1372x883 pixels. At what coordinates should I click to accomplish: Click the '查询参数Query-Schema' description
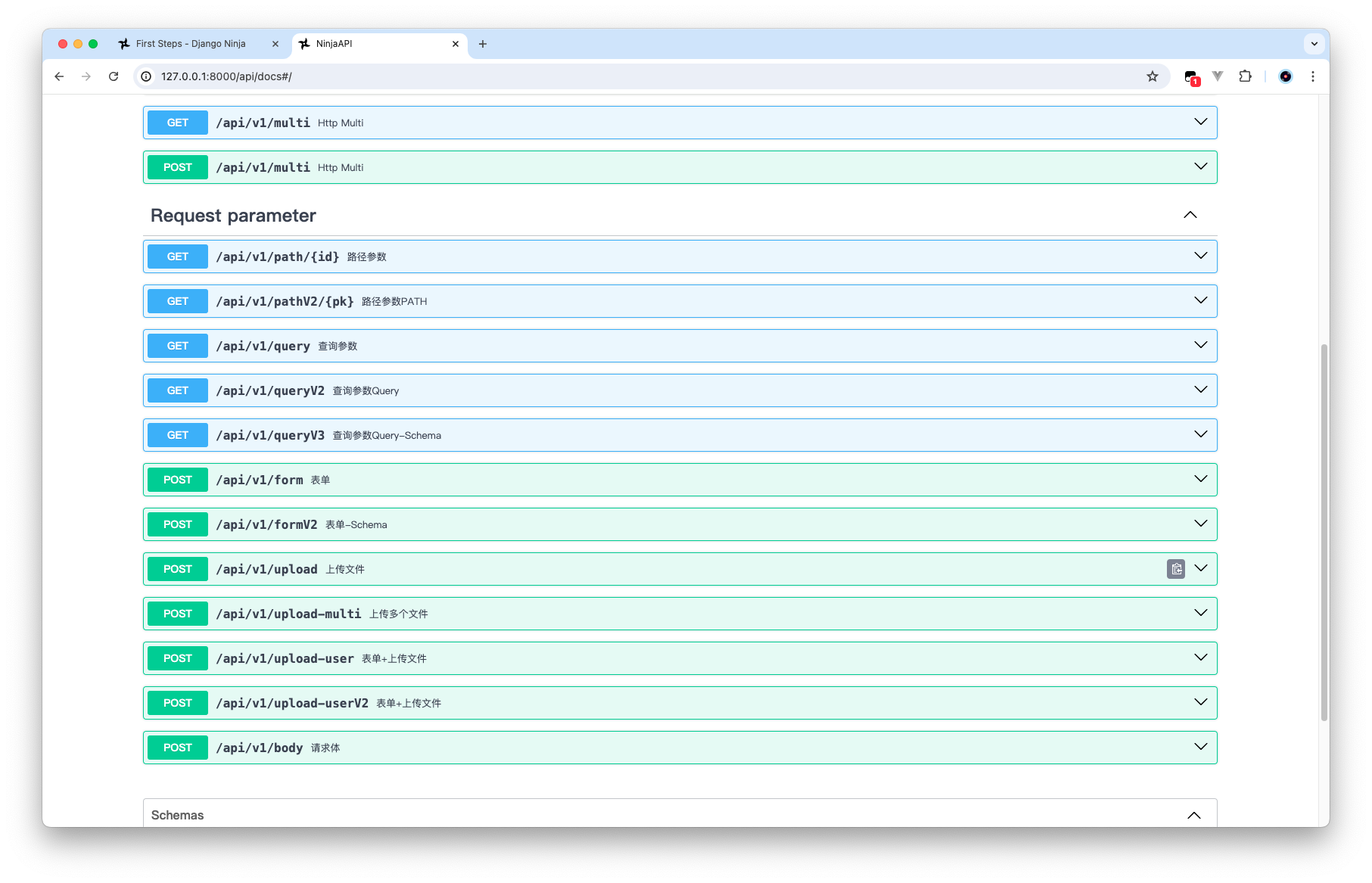click(387, 435)
